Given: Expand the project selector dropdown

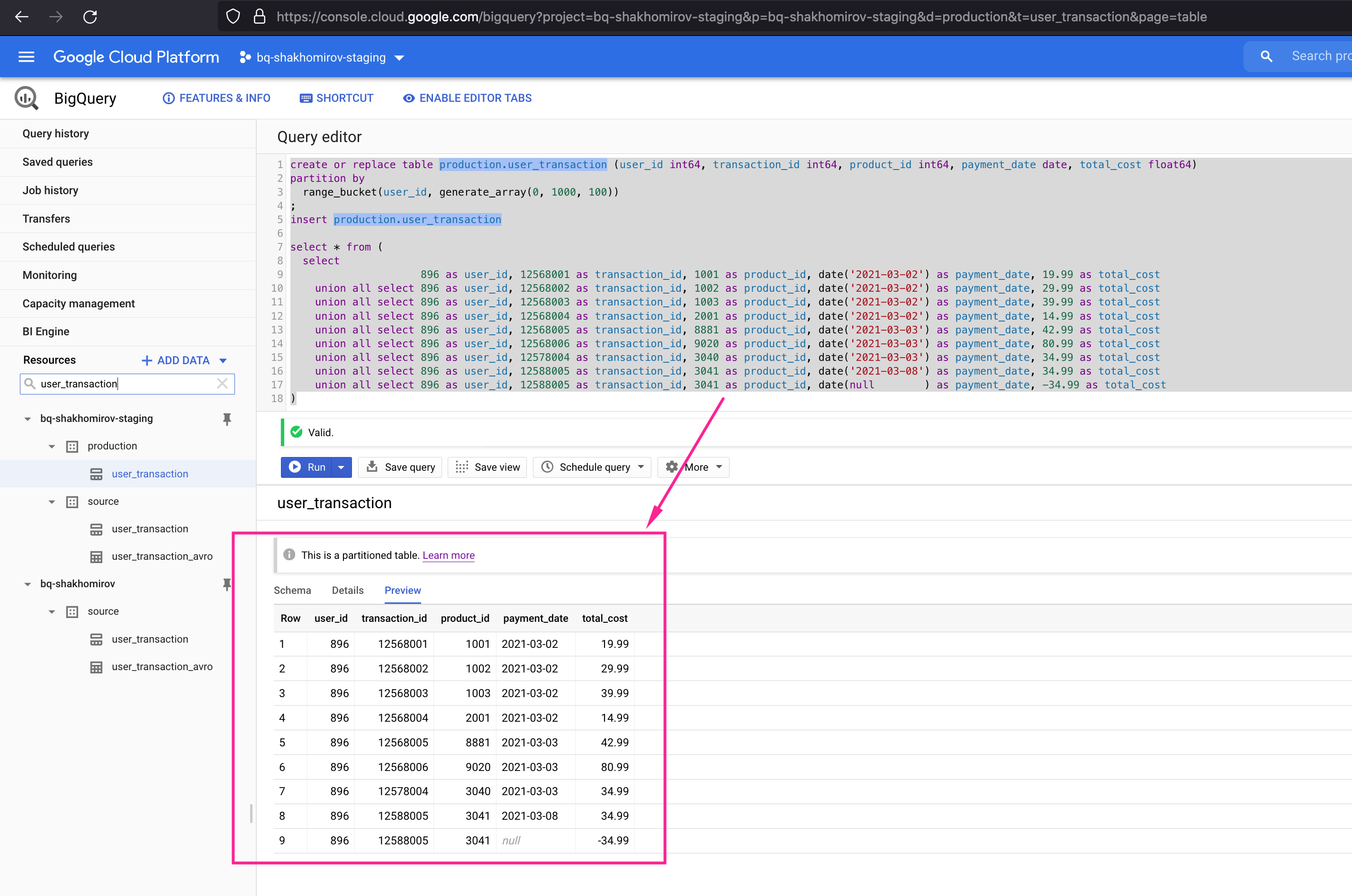Looking at the screenshot, I should click(399, 57).
